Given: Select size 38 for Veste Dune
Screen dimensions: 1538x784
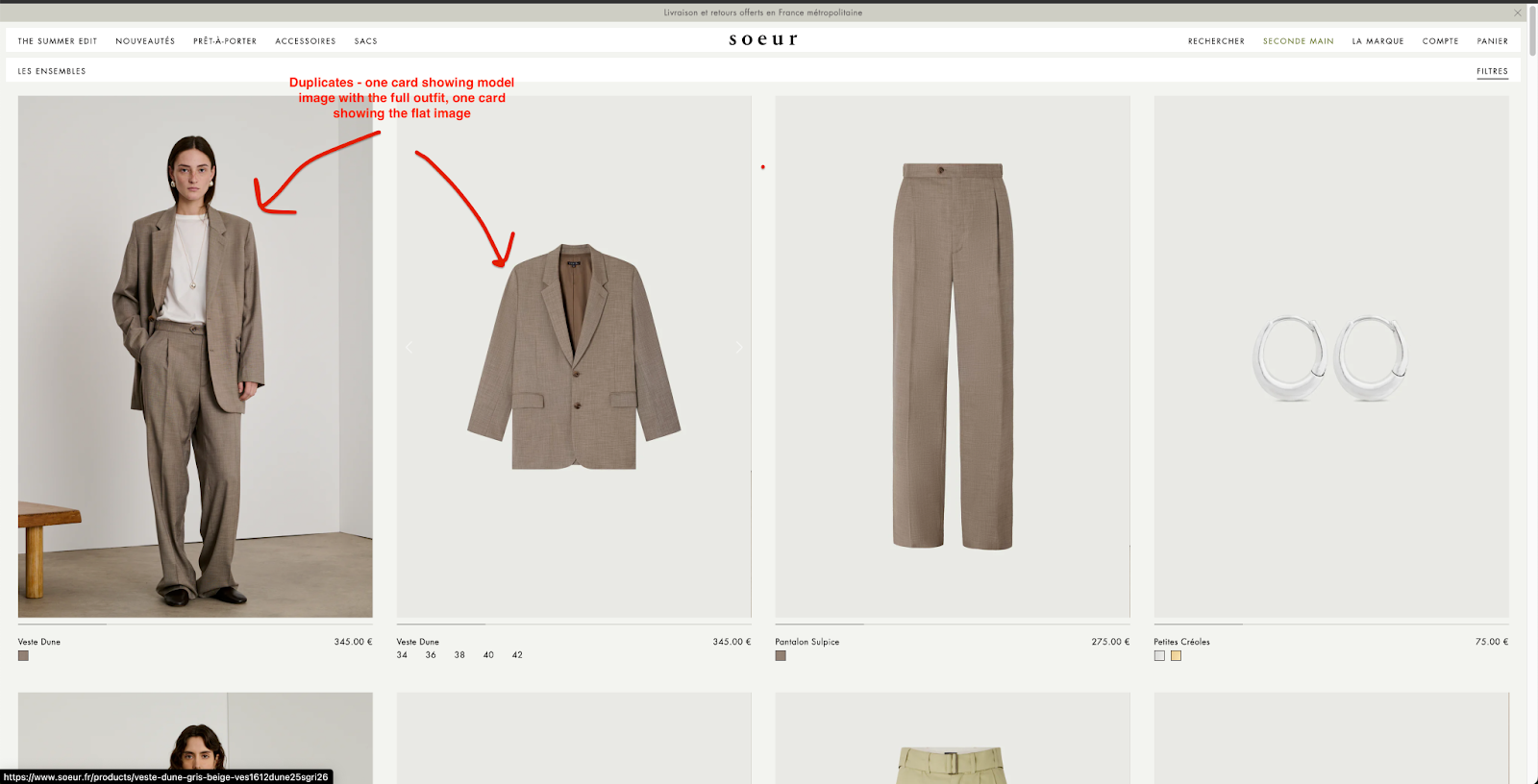Looking at the screenshot, I should (x=459, y=655).
